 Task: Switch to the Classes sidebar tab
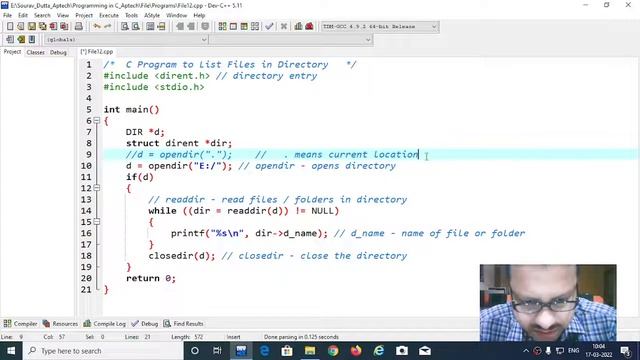point(36,52)
